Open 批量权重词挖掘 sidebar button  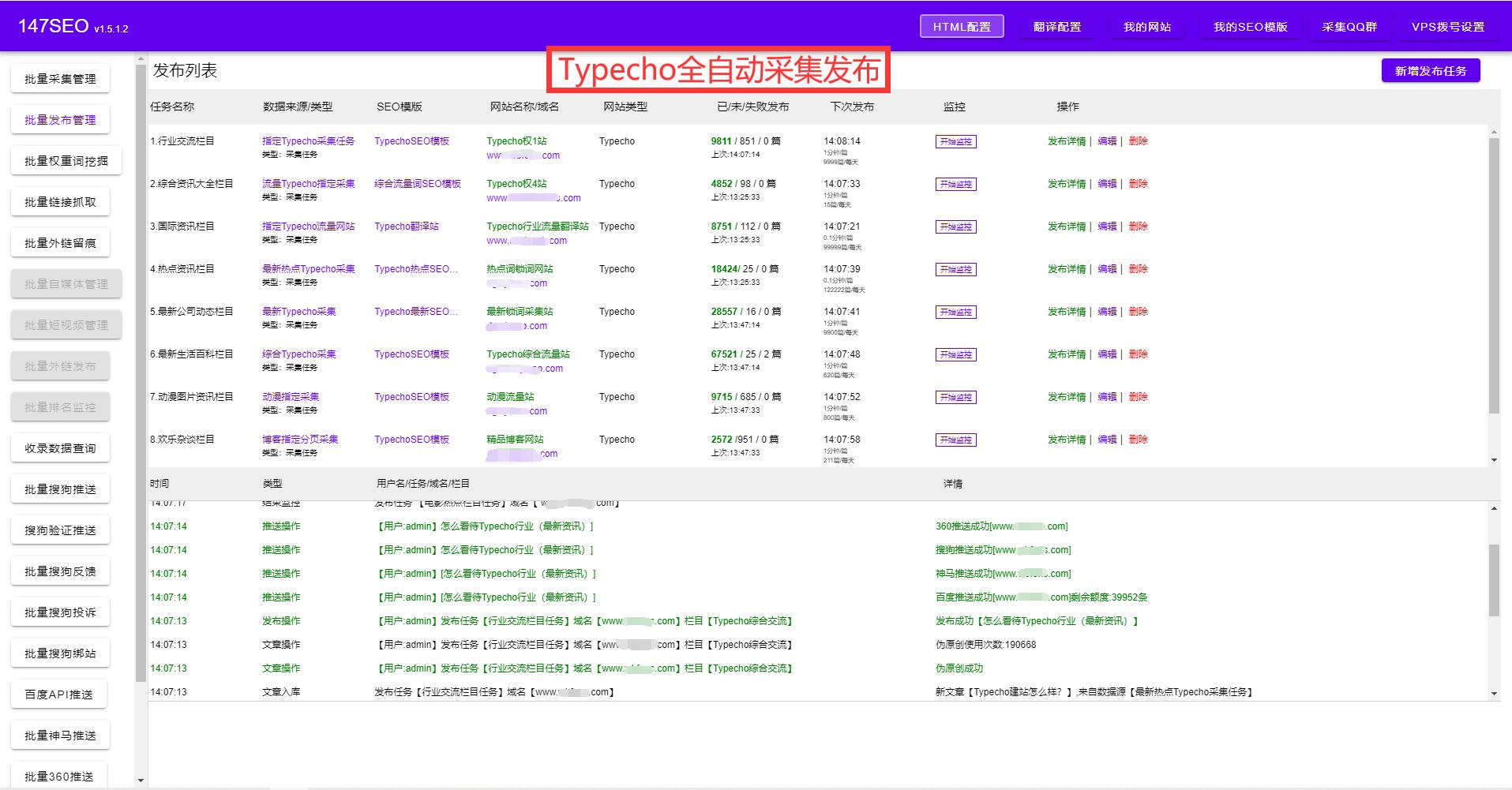66,161
